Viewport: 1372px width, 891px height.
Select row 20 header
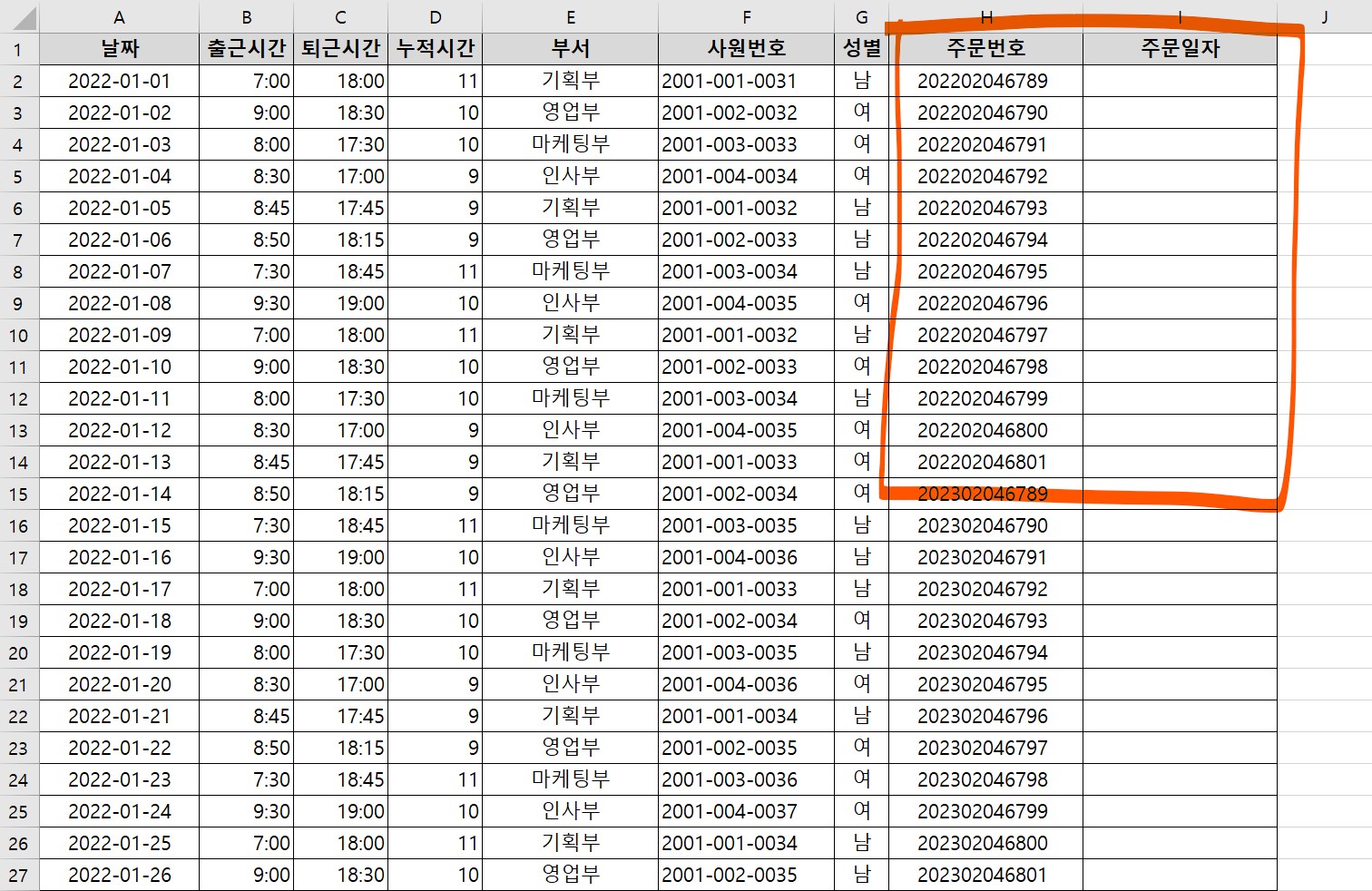20,653
